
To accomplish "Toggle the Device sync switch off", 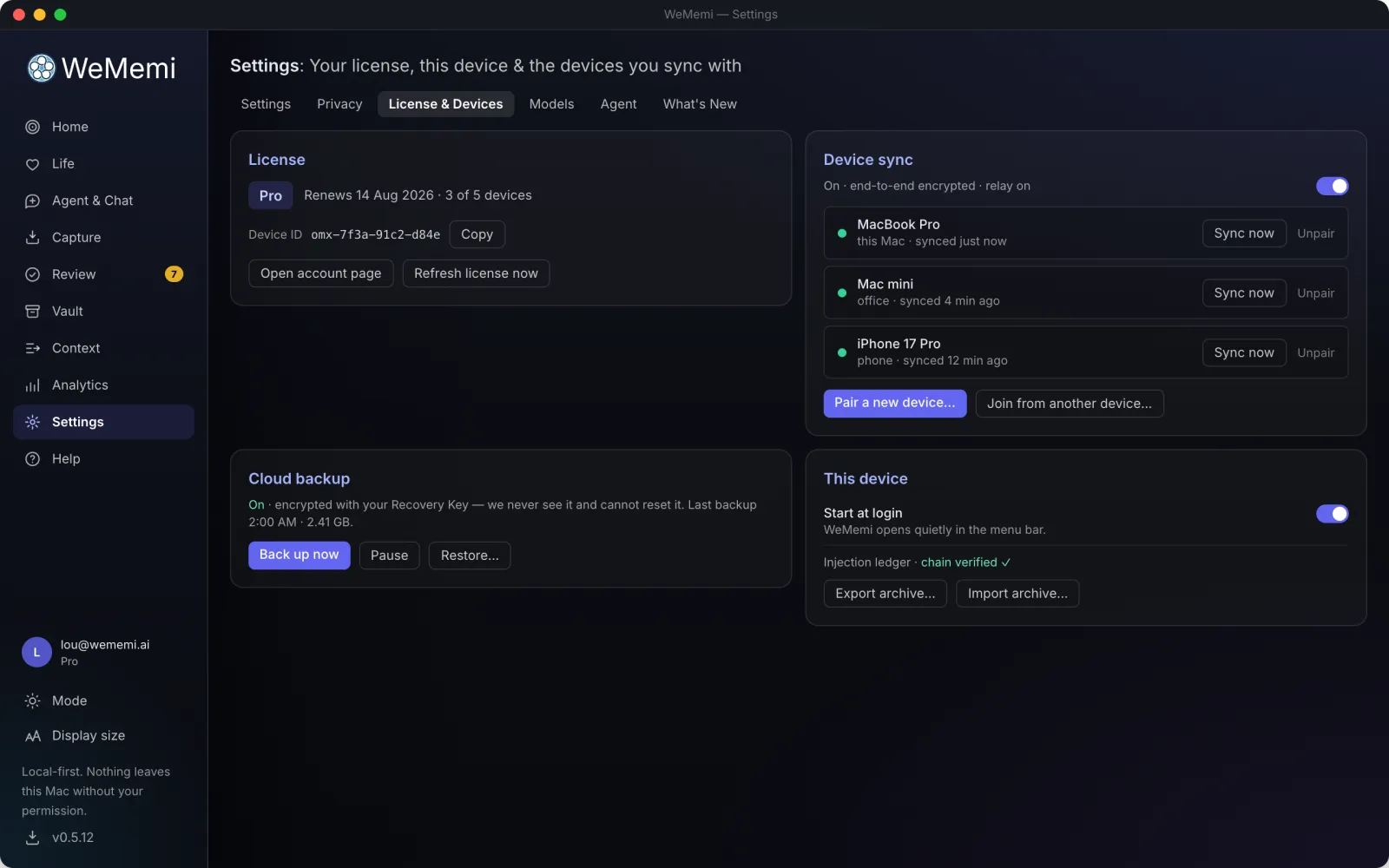I will tap(1332, 186).
